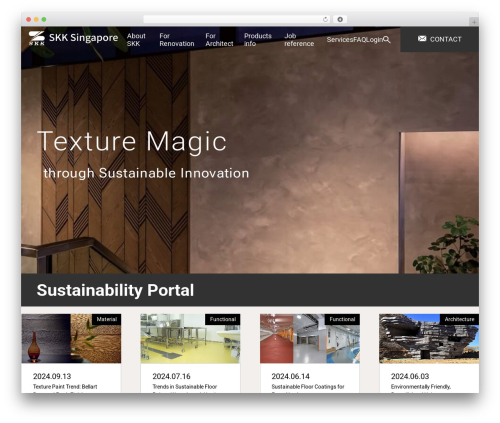Screen dimensions: 500x423
Task: Open the FAQ link
Action: point(359,40)
